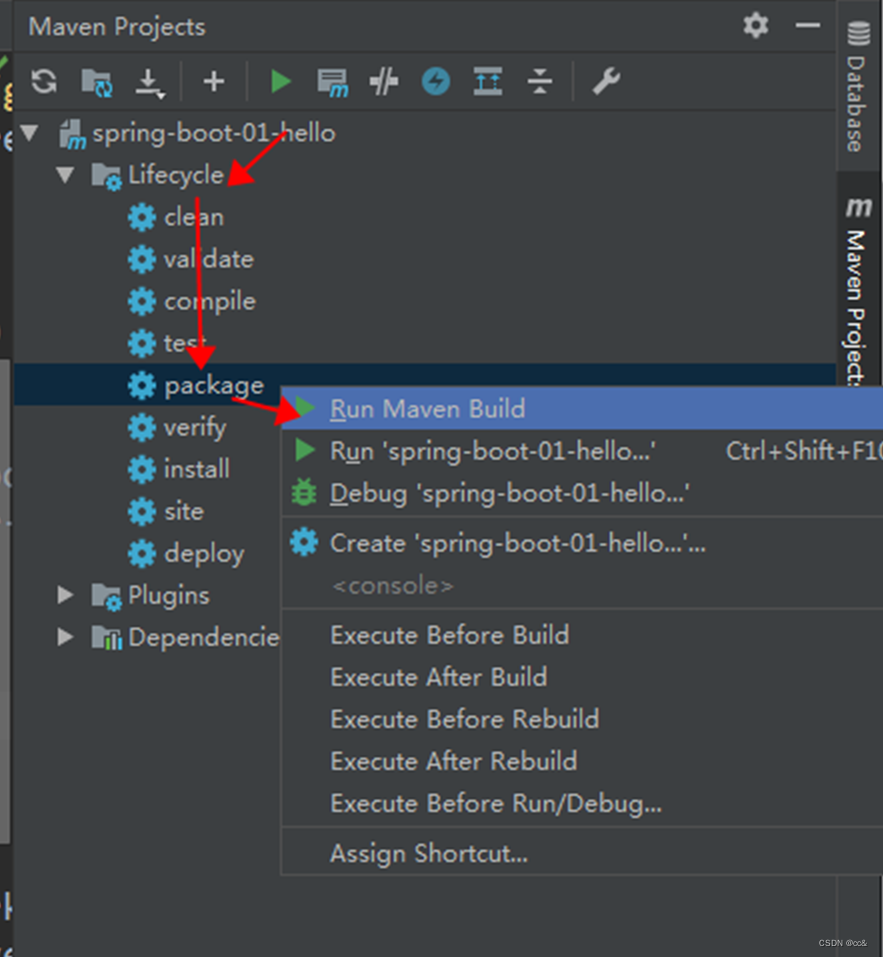Screen dimensions: 883x957
Task: Expand the Dependencies node
Action: [65, 637]
